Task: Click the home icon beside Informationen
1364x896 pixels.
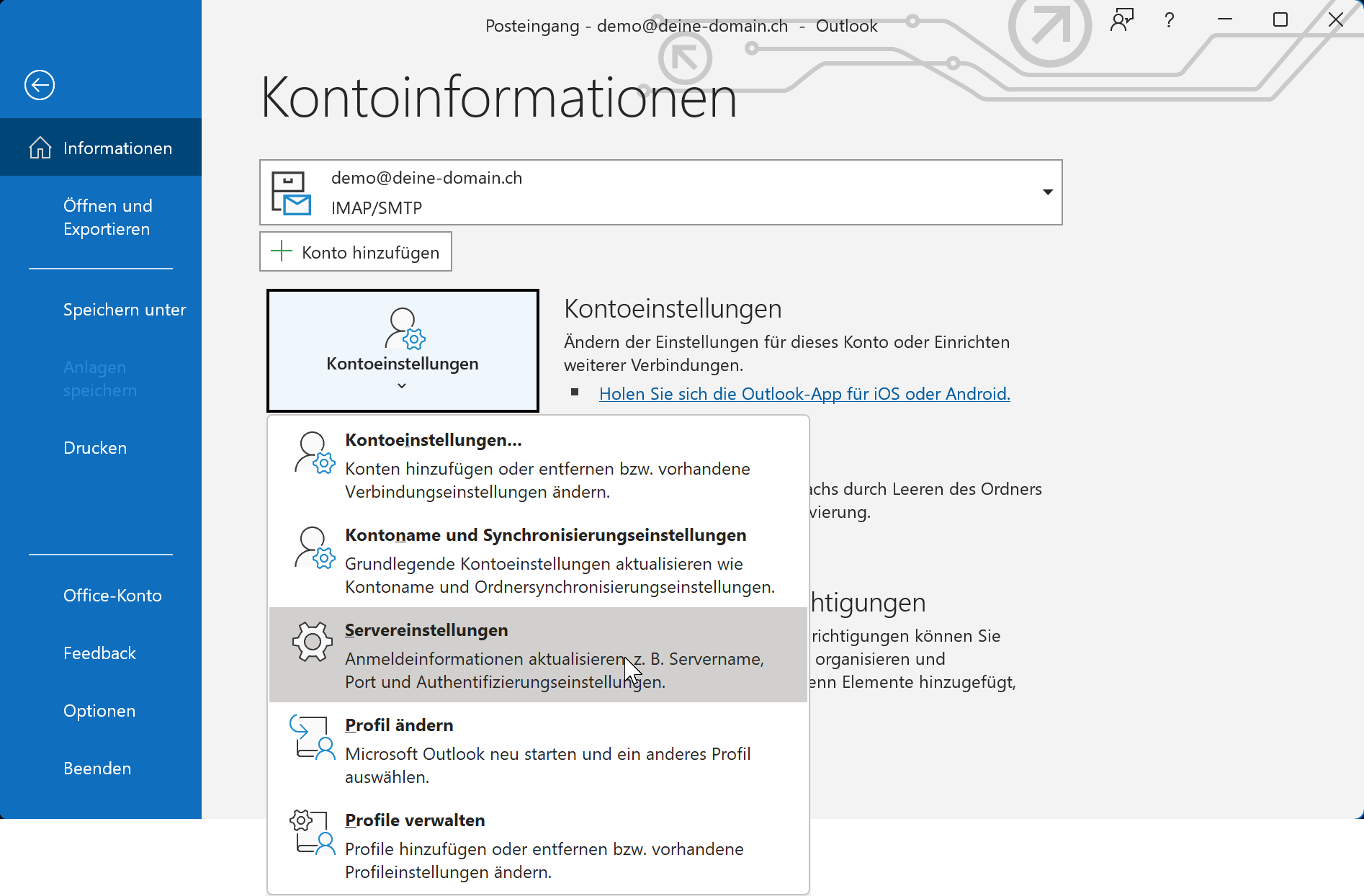Action: (40, 148)
